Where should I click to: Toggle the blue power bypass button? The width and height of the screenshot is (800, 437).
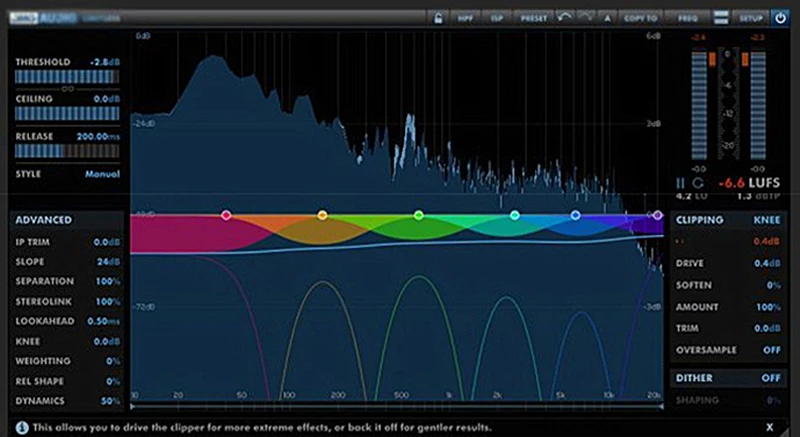click(x=780, y=18)
